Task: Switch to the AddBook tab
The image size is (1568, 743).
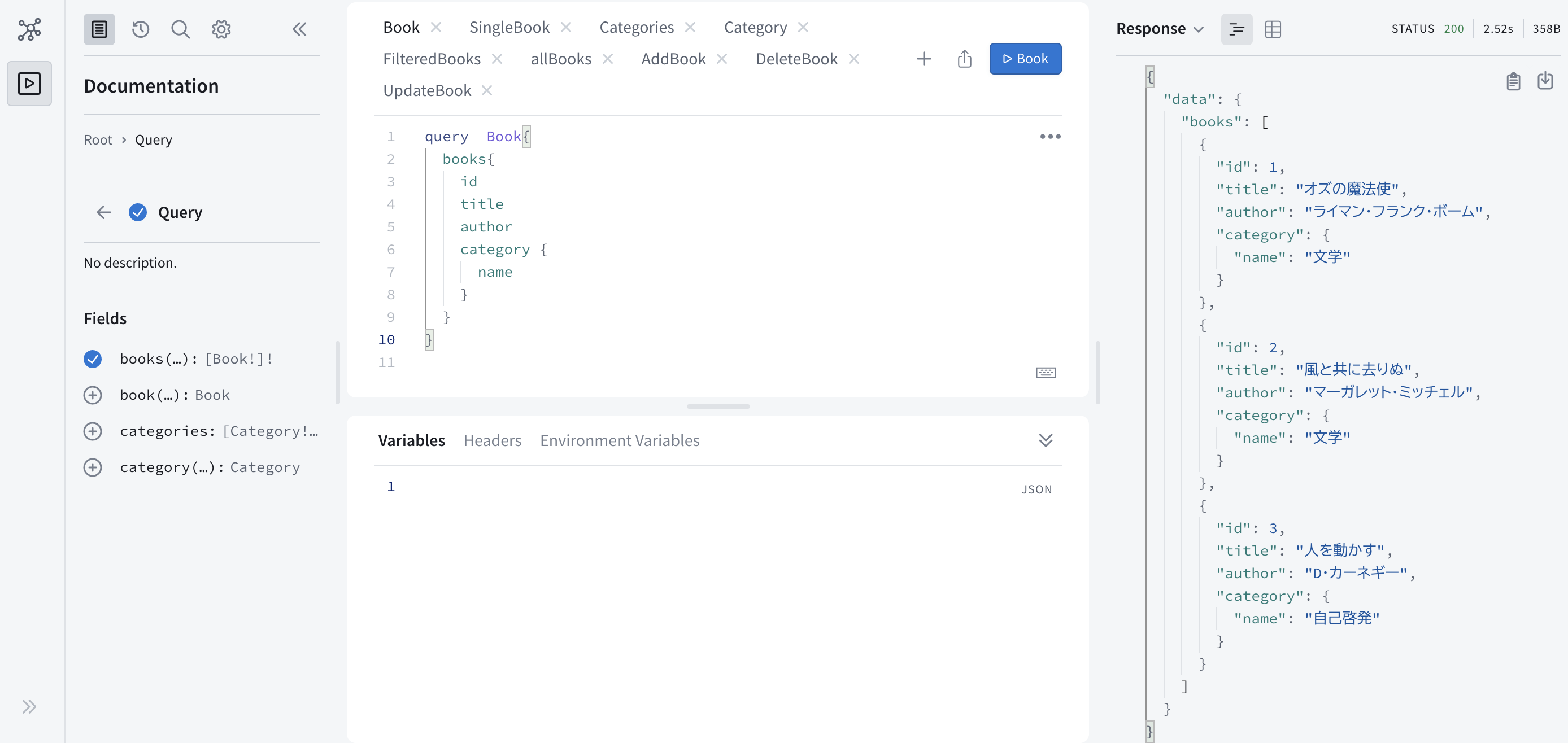Action: tap(673, 58)
